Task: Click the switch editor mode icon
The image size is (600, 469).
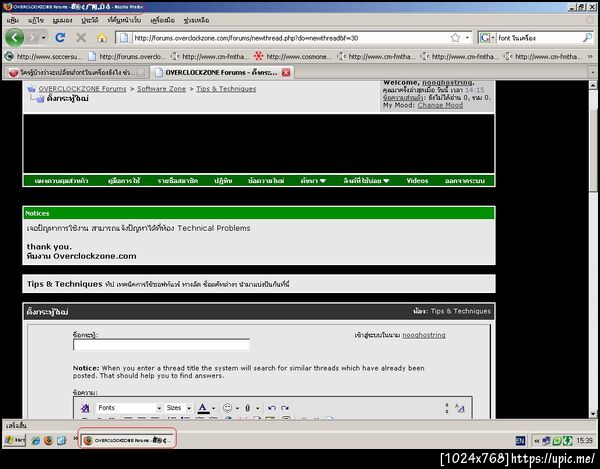Action: pyautogui.click(x=460, y=408)
